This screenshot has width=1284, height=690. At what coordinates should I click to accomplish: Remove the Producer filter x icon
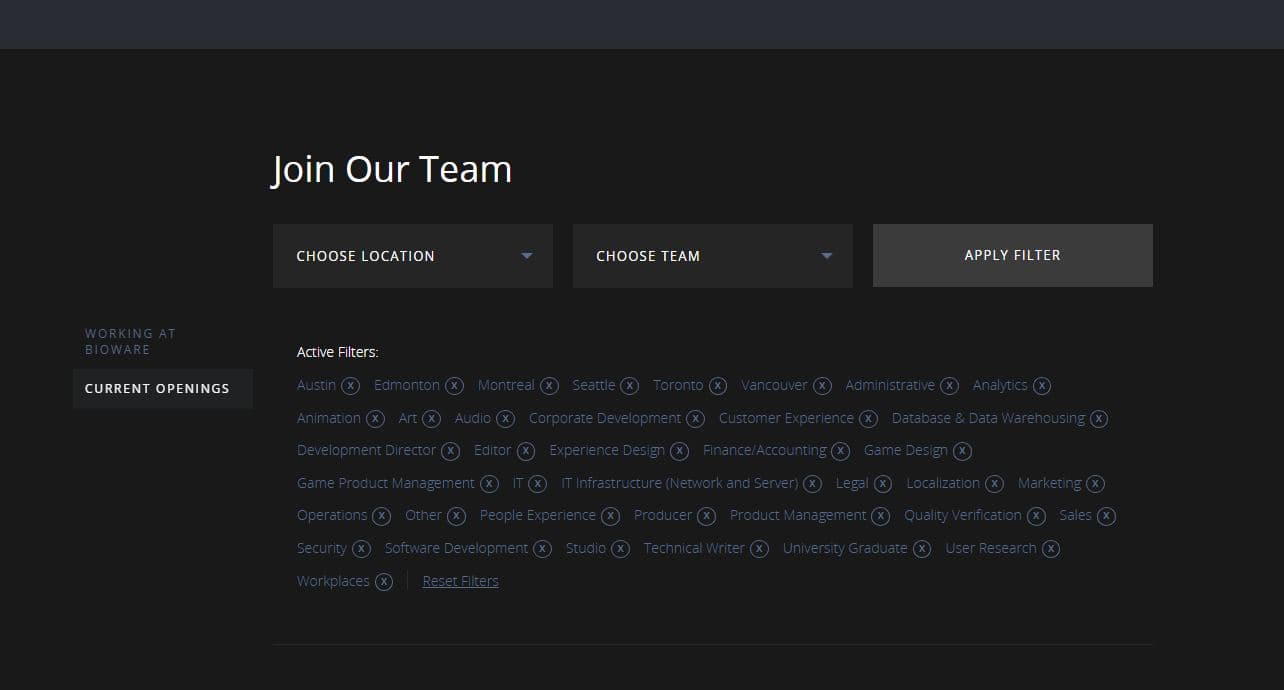(x=706, y=516)
